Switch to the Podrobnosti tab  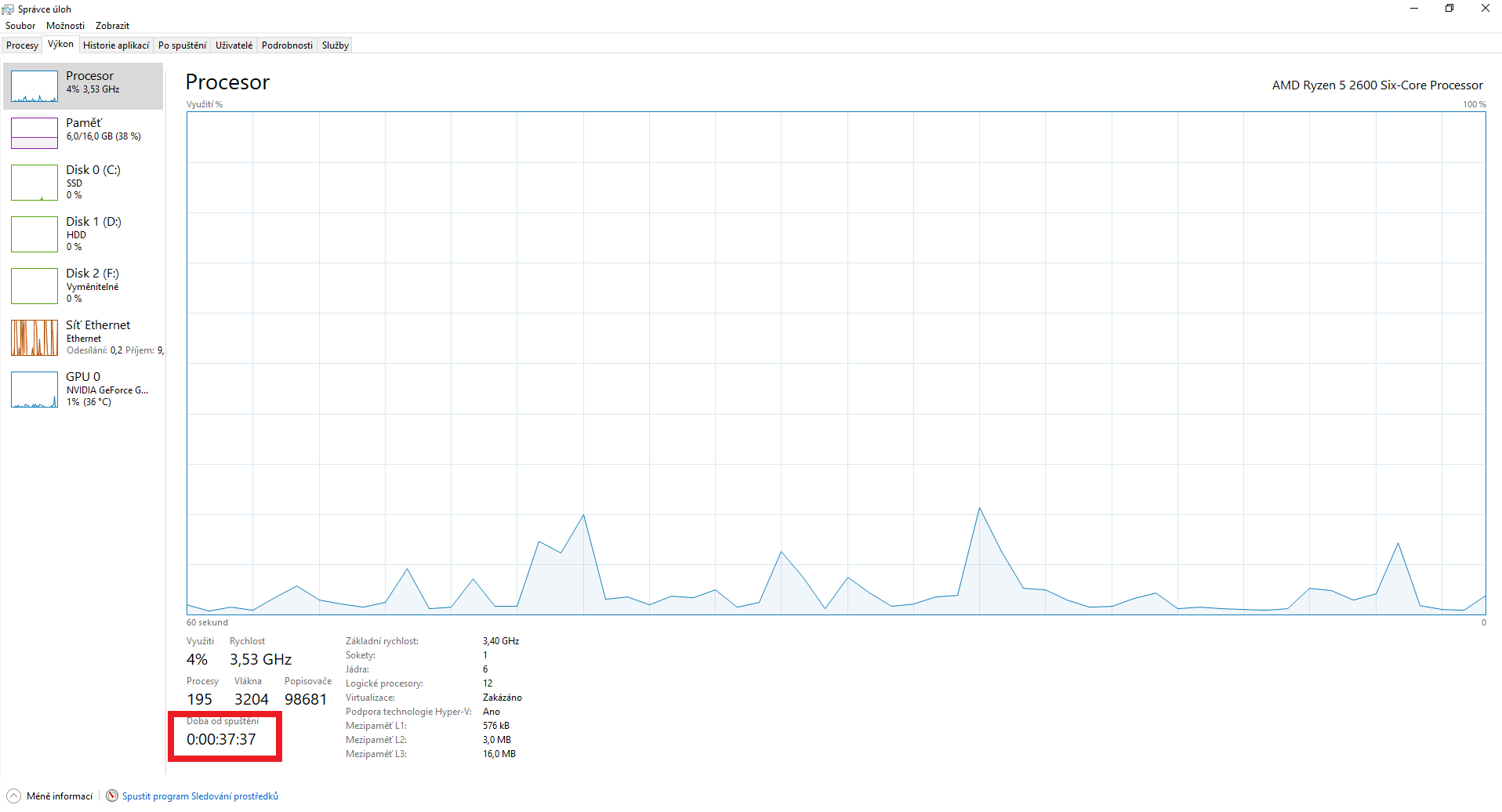coord(287,45)
